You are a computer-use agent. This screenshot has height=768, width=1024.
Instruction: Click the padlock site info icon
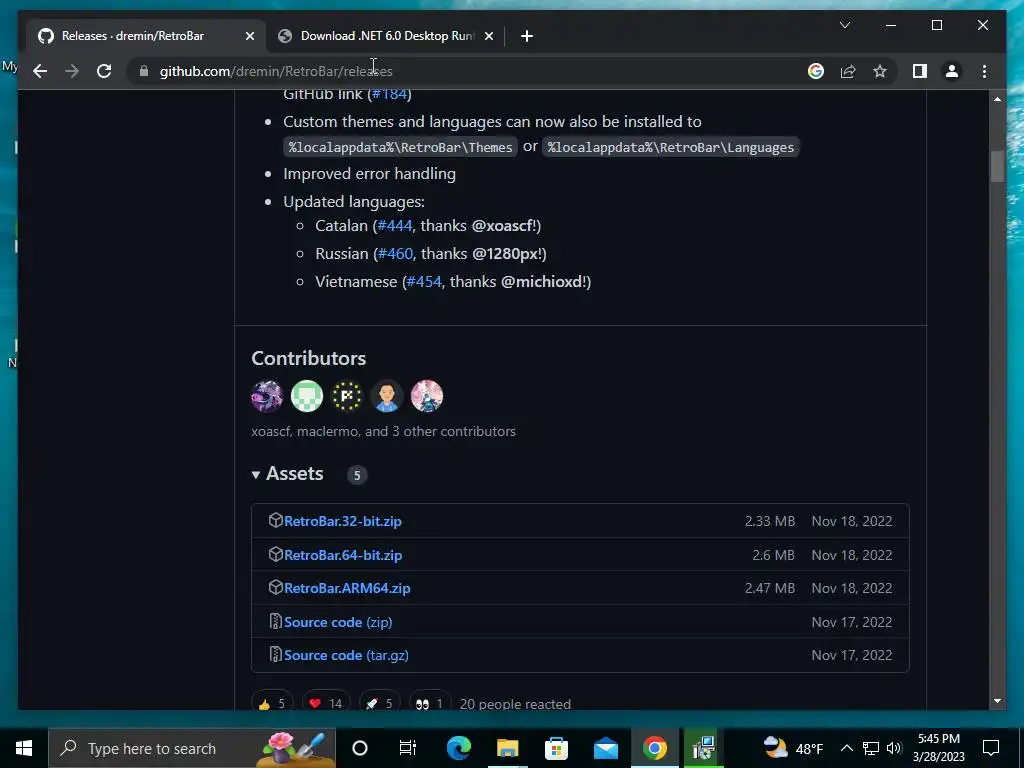144,71
